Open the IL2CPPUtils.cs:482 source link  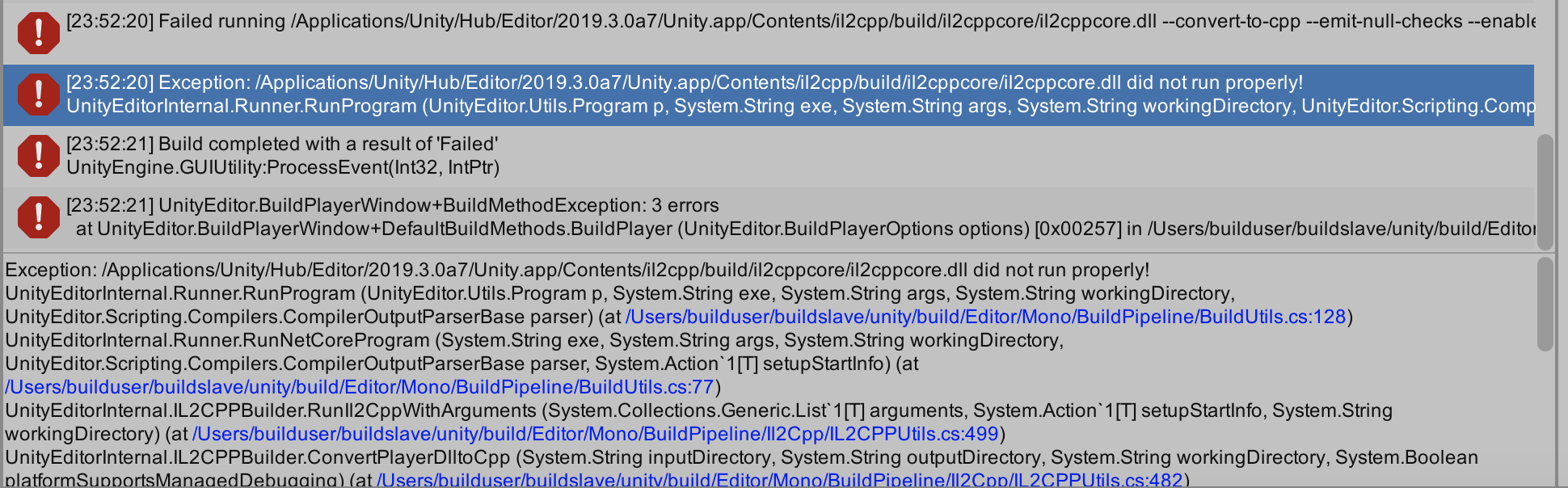pyautogui.click(x=779, y=479)
